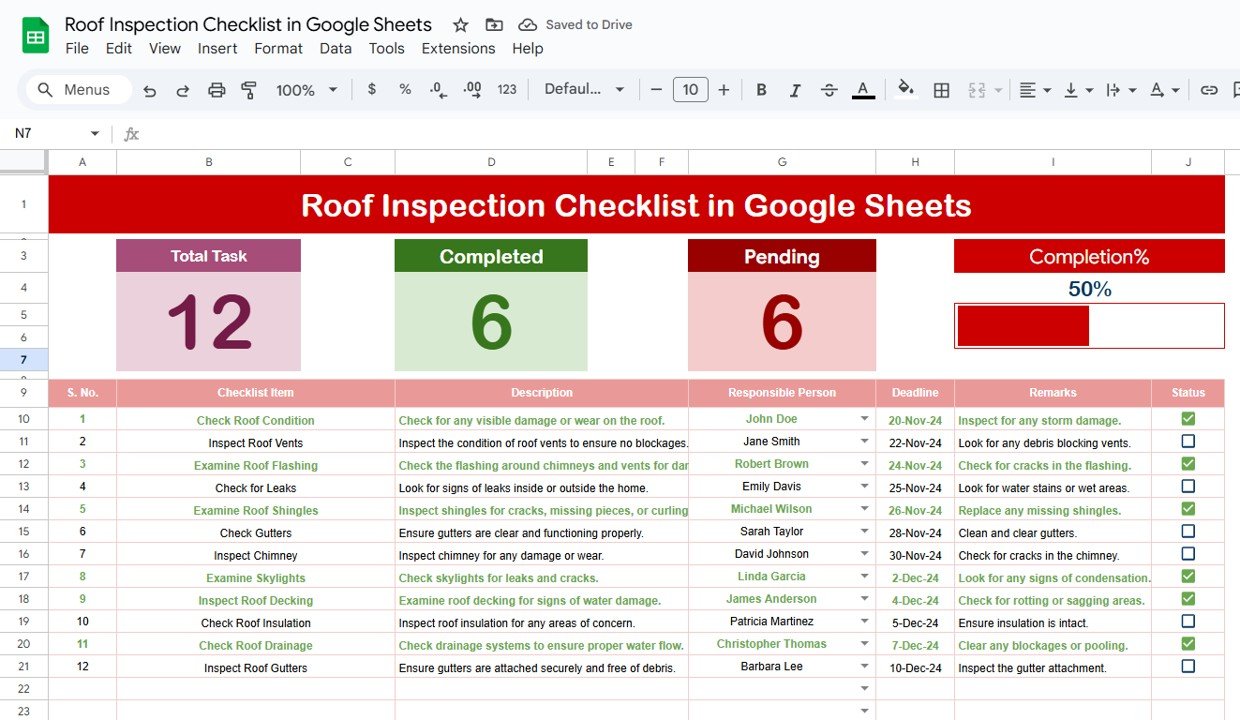Viewport: 1240px width, 720px height.
Task: Open the Edit menu
Action: [x=119, y=48]
